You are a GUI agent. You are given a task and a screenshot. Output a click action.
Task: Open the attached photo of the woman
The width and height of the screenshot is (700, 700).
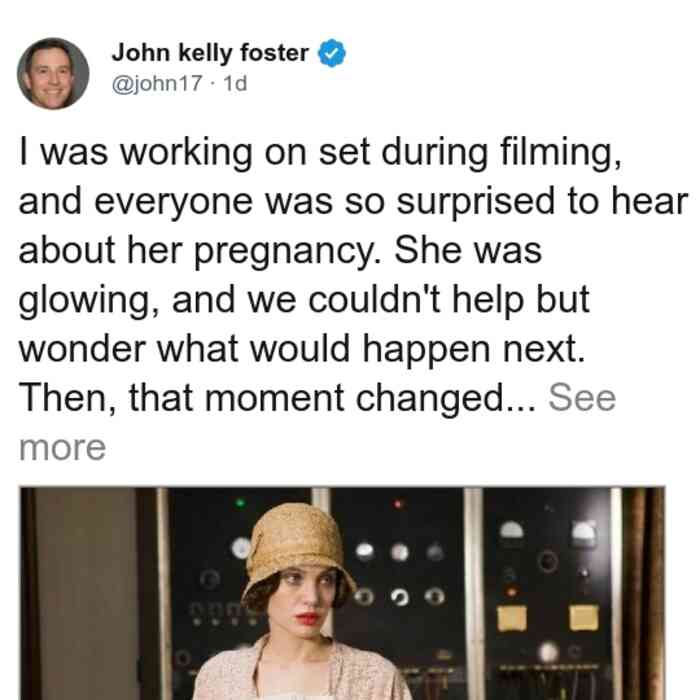tap(342, 593)
